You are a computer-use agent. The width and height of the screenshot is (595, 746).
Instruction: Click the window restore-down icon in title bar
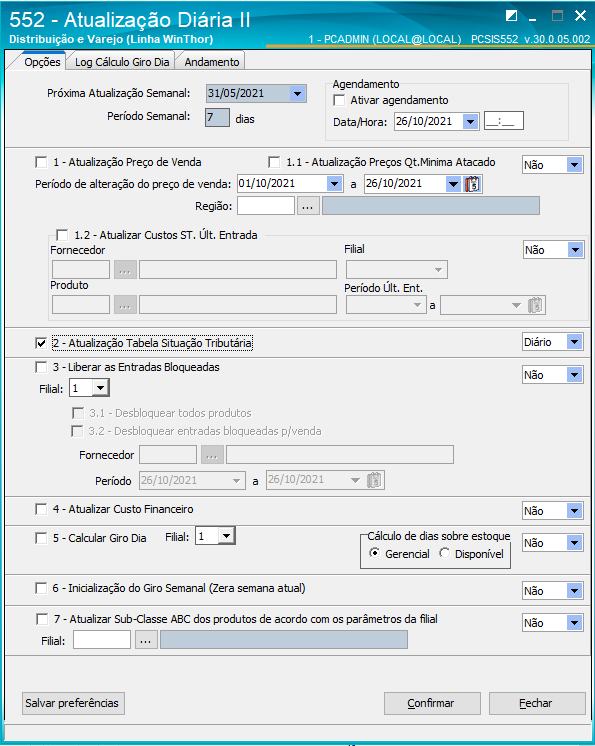[511, 16]
